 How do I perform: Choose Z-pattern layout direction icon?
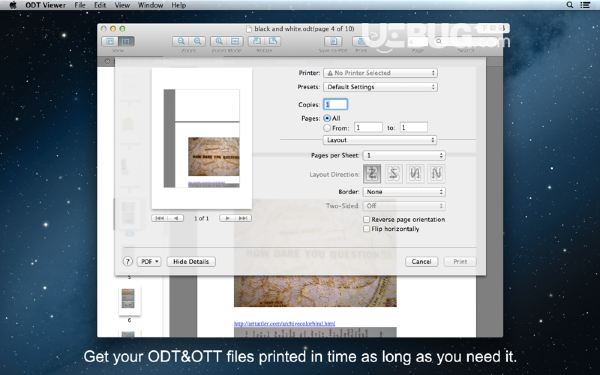tap(372, 174)
